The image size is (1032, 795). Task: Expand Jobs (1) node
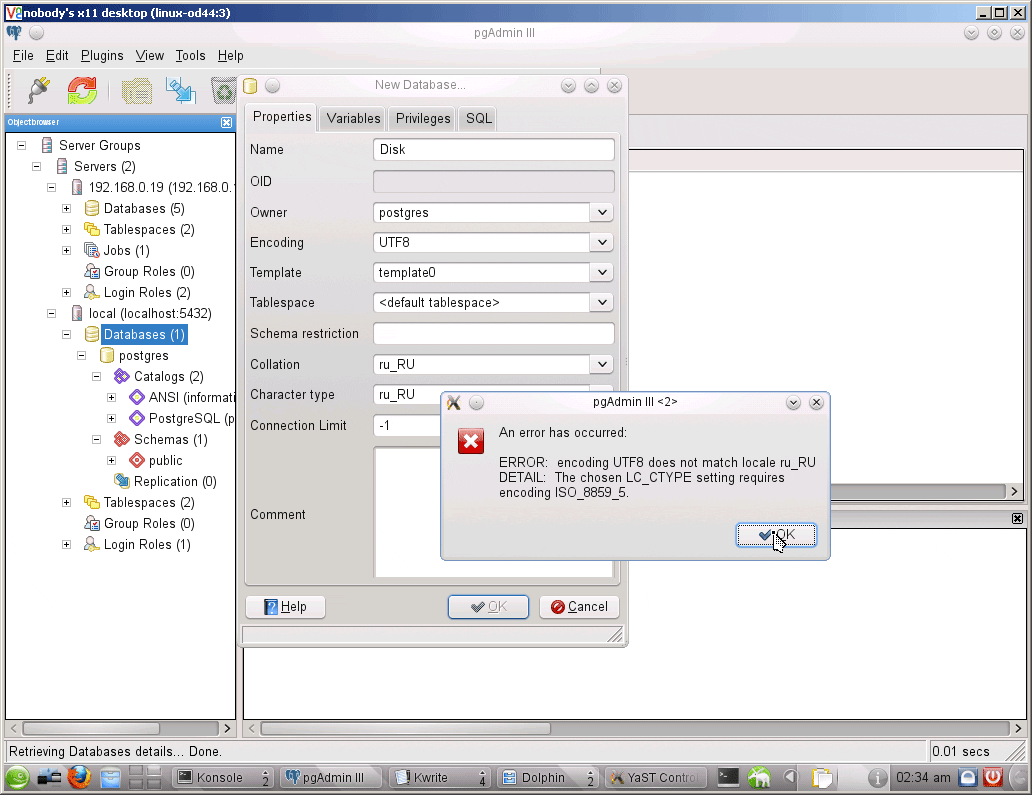coord(66,251)
